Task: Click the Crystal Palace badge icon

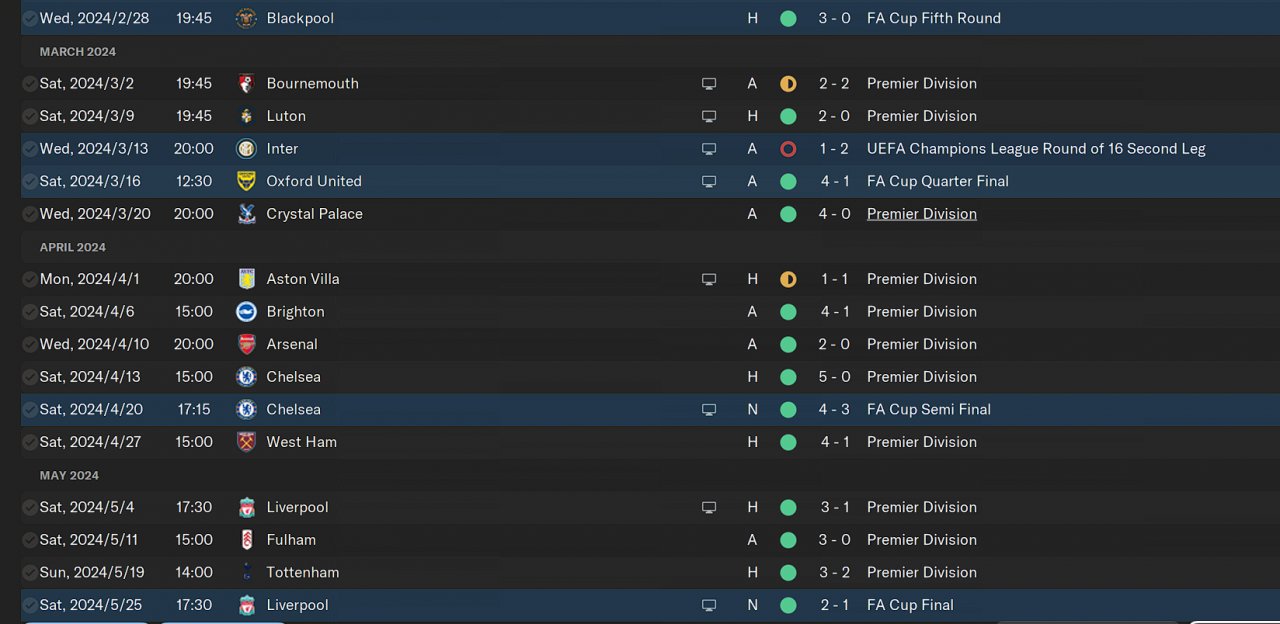Action: point(246,214)
